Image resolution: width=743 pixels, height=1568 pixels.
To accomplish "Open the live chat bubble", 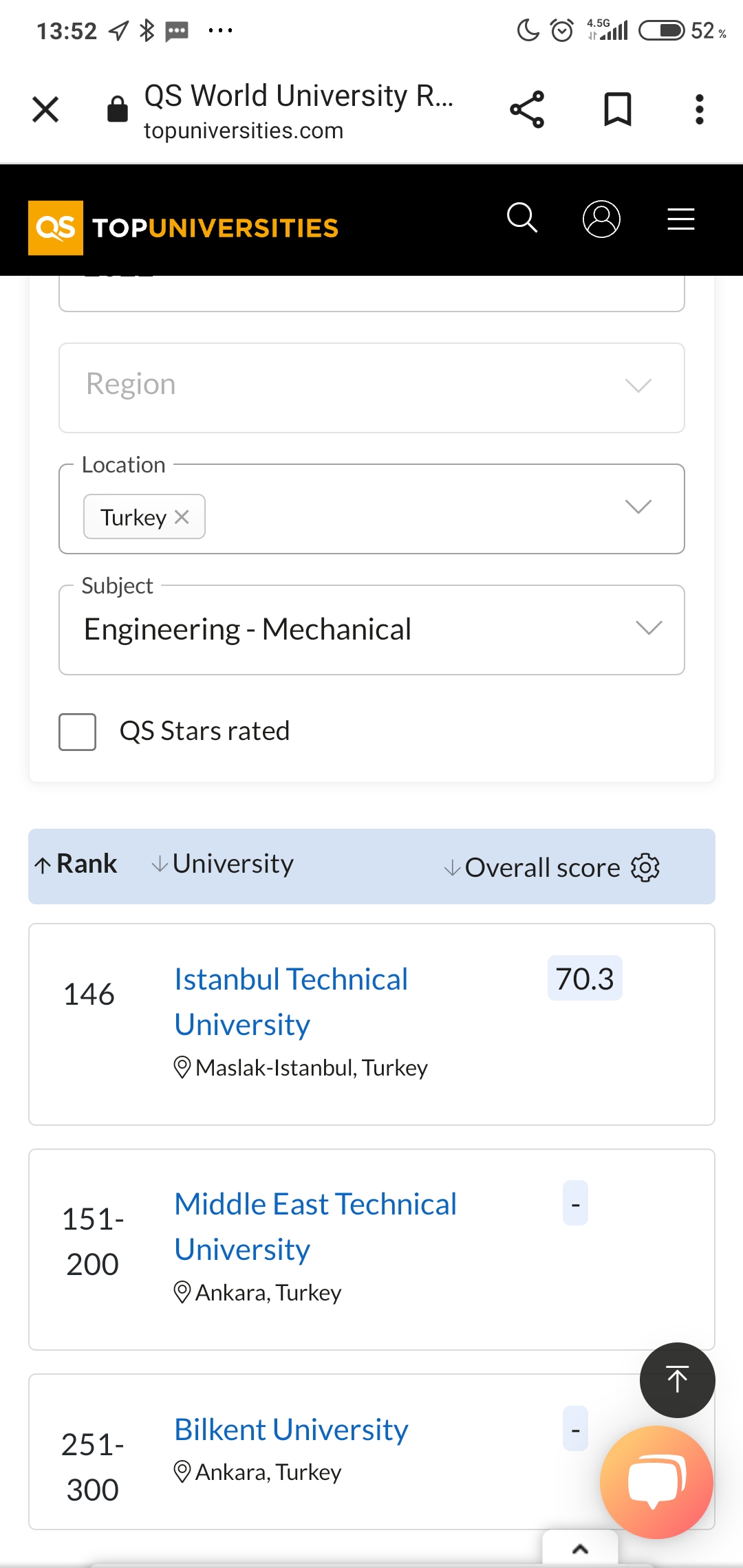I will (656, 1482).
